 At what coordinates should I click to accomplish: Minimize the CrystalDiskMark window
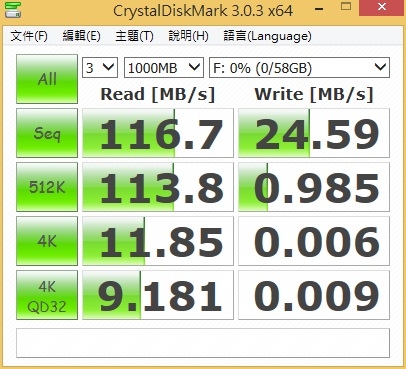click(319, 8)
